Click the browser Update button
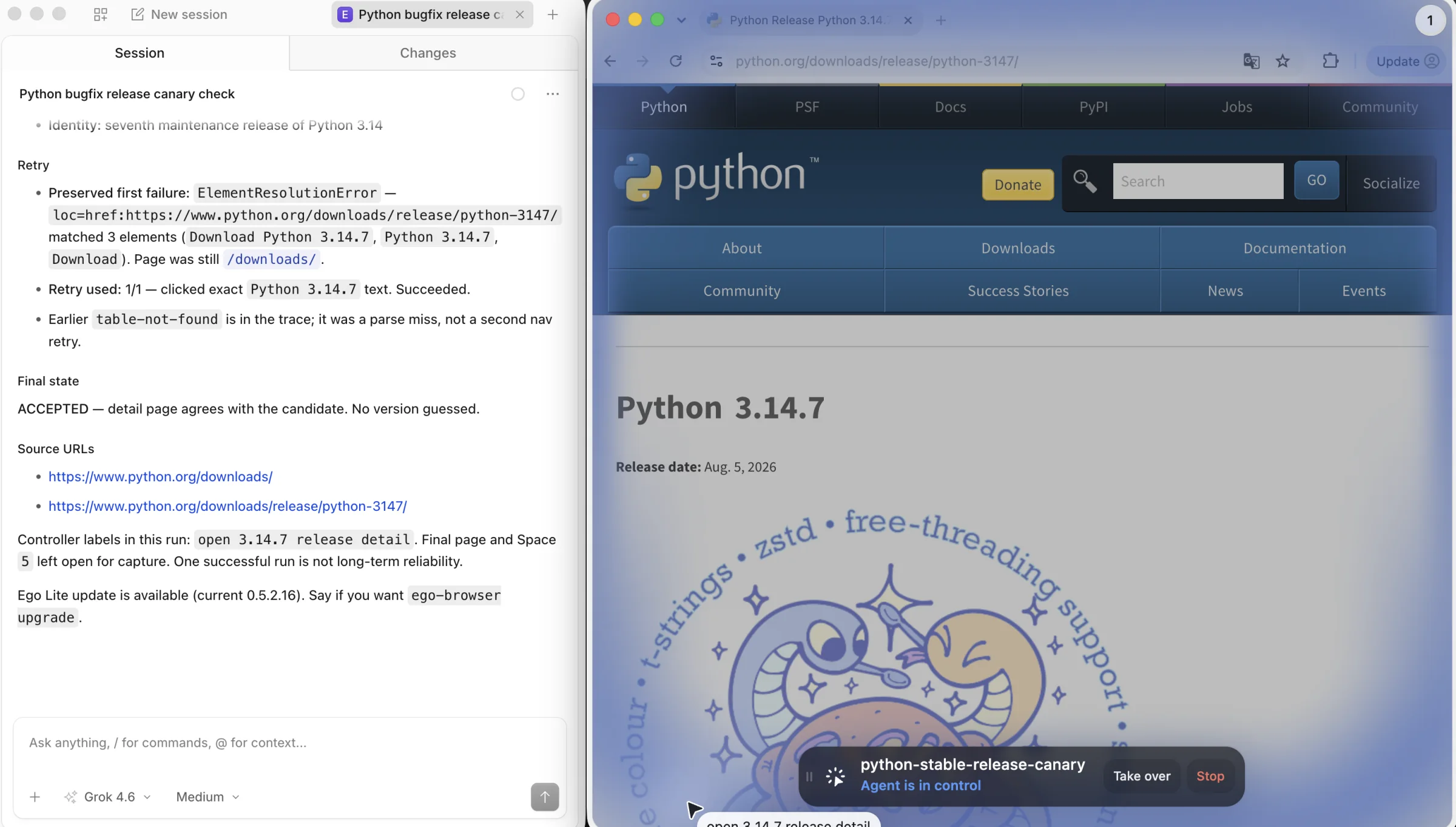 (x=1407, y=61)
